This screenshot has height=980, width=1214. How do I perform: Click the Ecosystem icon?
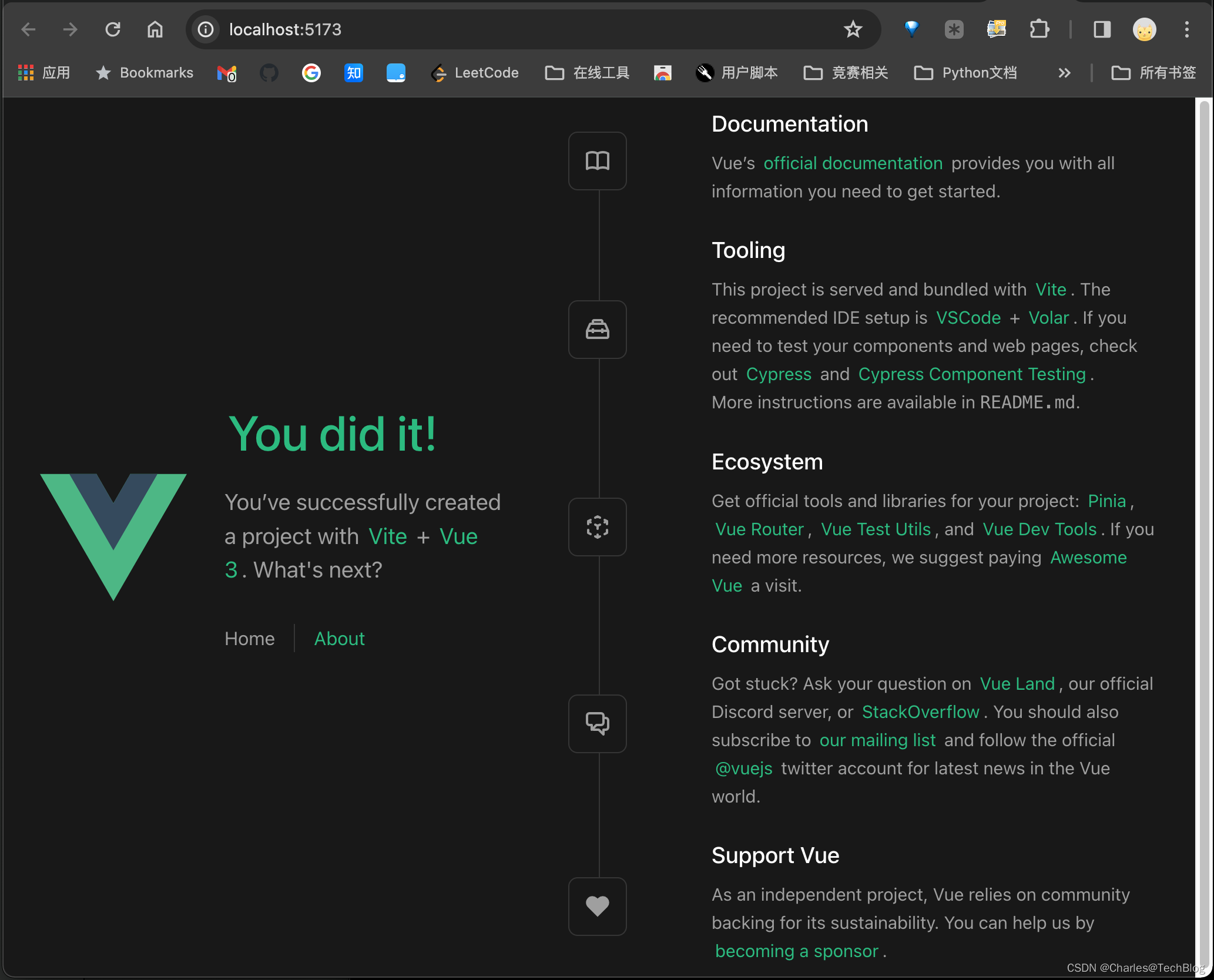pyautogui.click(x=597, y=527)
